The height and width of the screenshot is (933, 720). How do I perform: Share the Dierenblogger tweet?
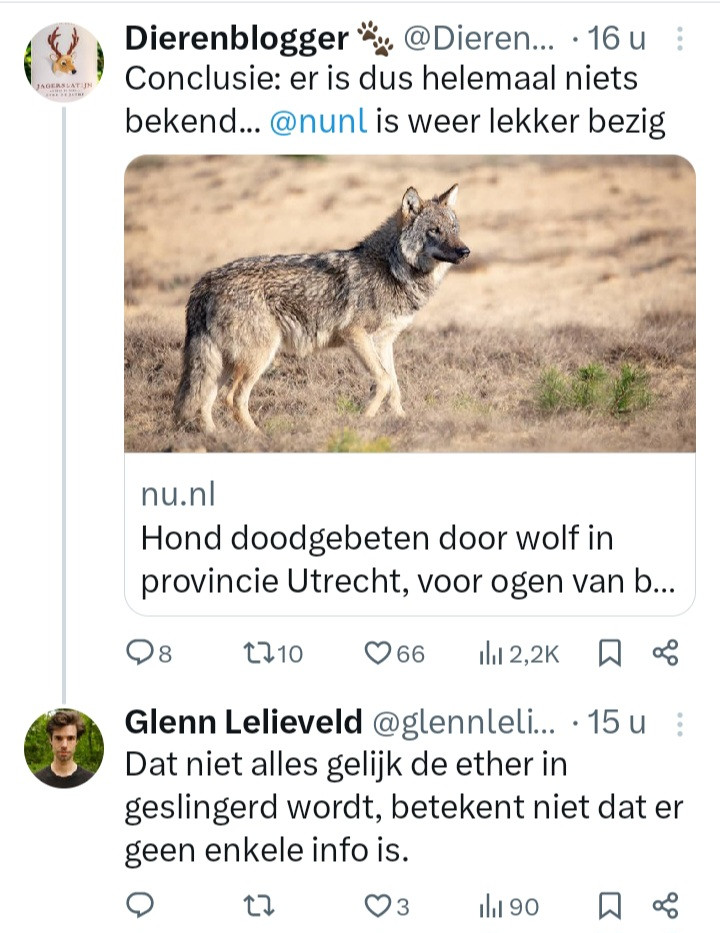(665, 653)
